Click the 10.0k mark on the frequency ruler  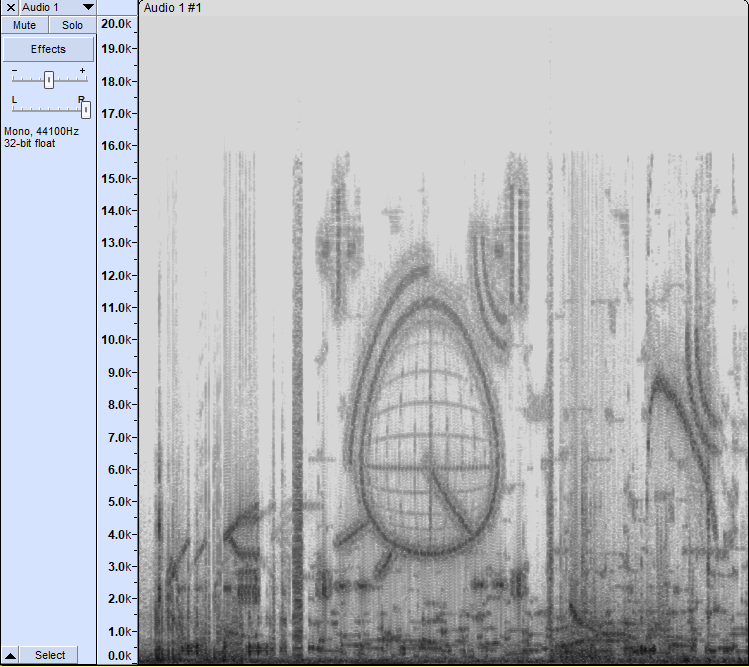click(x=116, y=340)
